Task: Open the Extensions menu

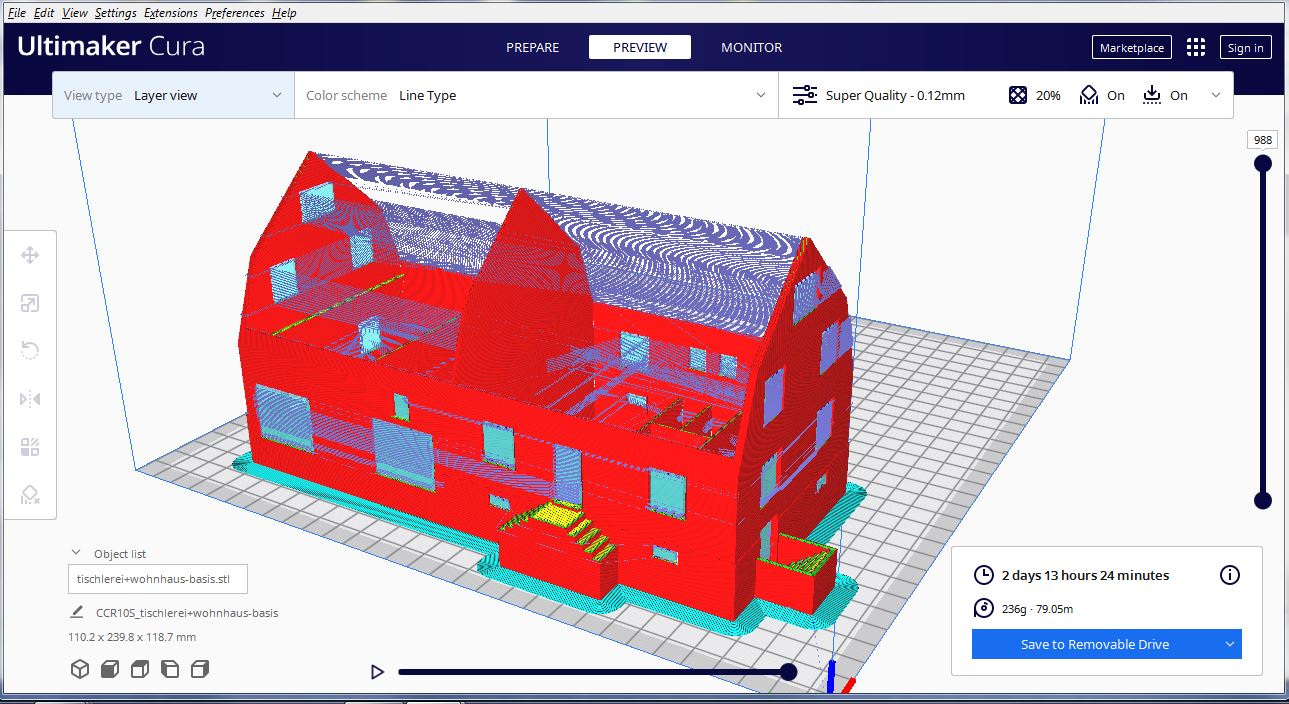Action: [x=171, y=13]
